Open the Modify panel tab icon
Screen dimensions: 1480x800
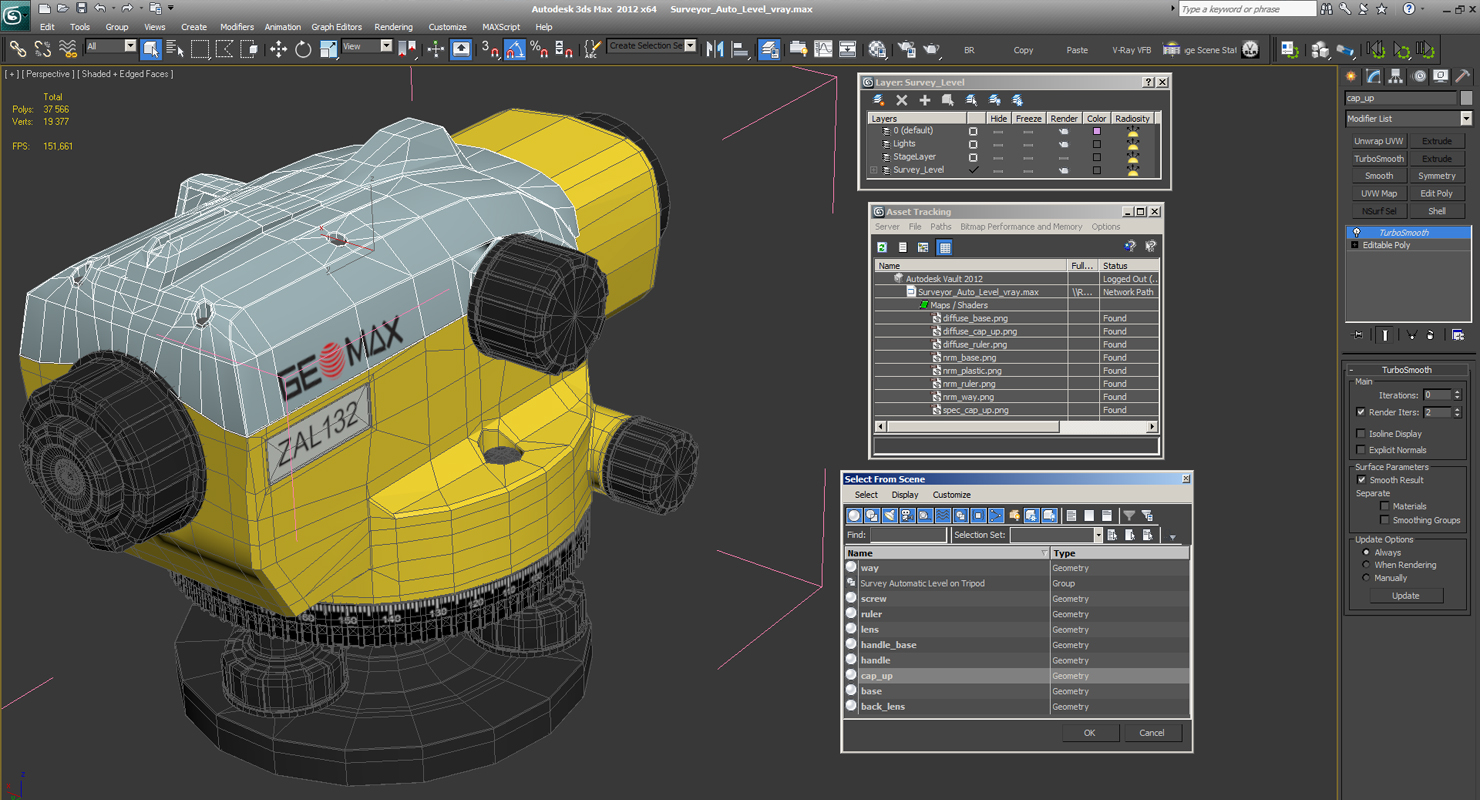tap(1374, 76)
